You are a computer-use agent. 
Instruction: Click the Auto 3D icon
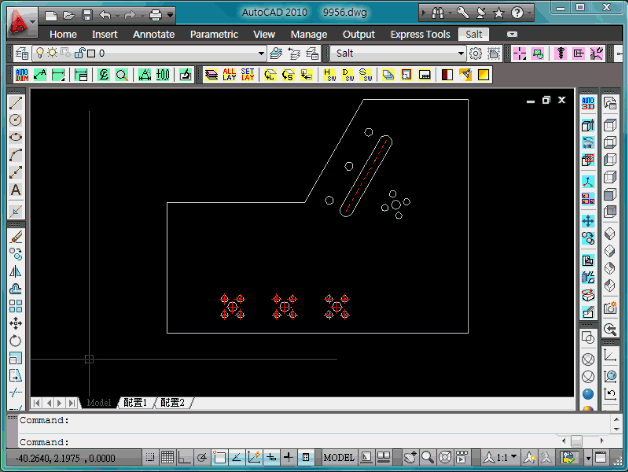pos(588,103)
